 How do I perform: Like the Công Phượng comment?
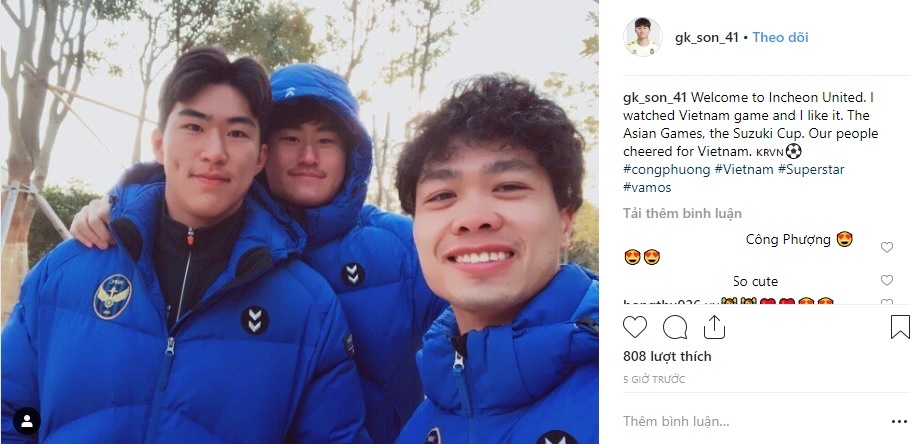(x=887, y=247)
